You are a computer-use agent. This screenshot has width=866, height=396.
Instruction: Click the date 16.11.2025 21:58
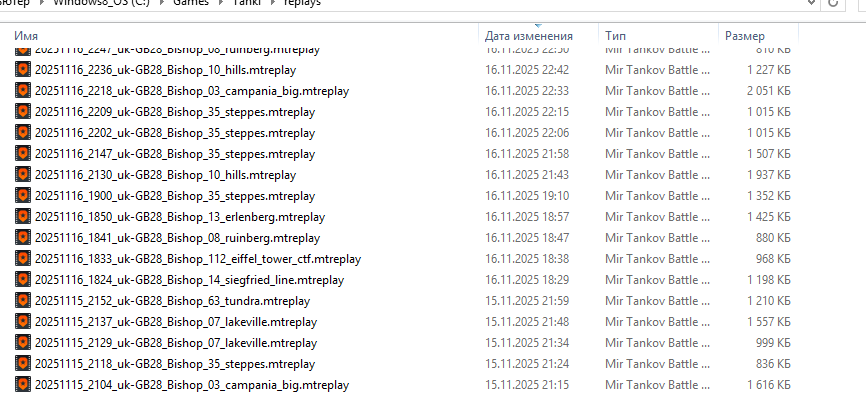coord(527,154)
